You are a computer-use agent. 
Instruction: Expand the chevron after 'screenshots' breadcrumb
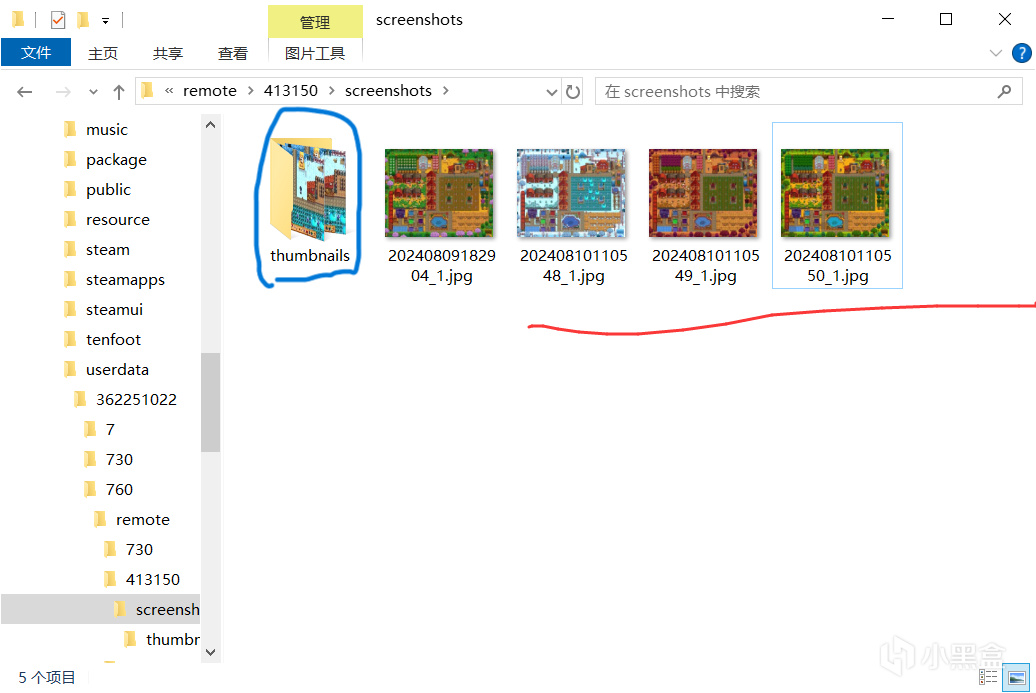[446, 91]
